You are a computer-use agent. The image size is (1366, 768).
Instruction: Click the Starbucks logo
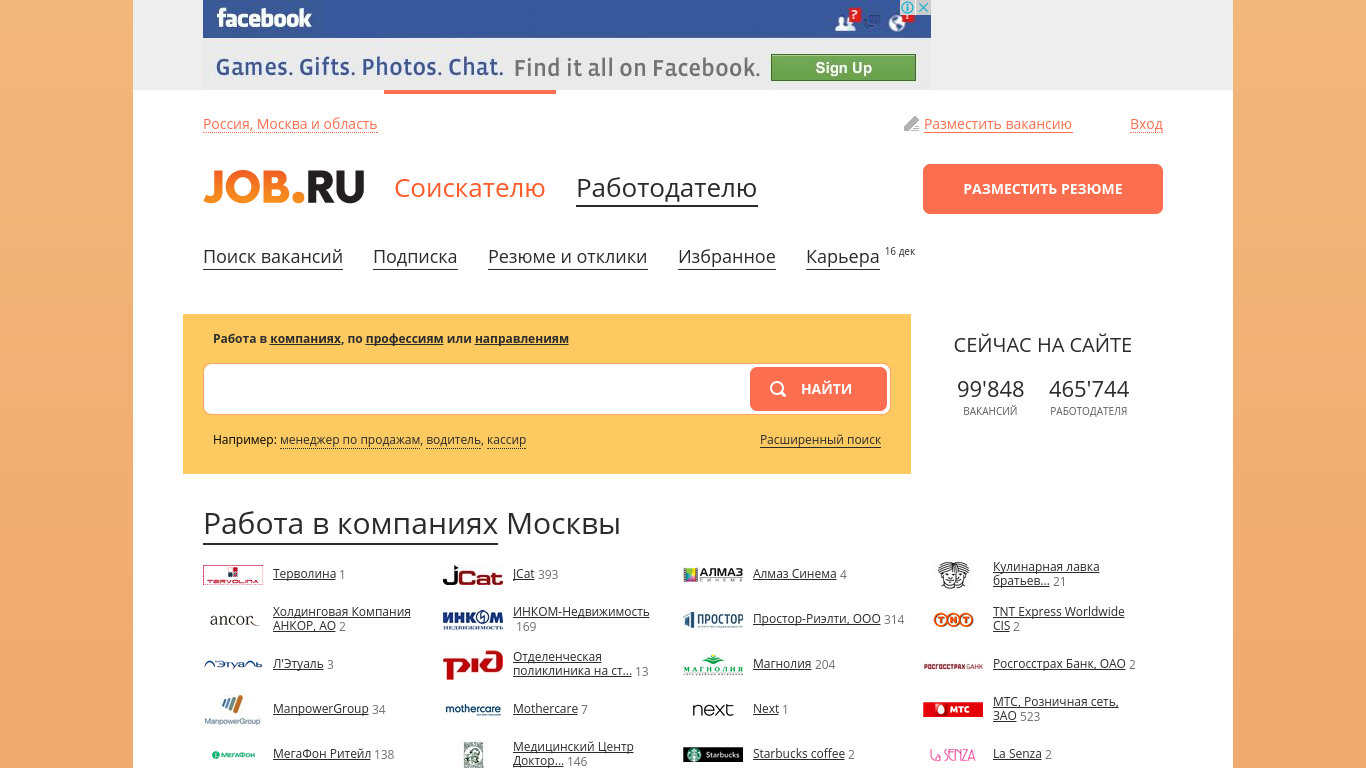pos(712,755)
